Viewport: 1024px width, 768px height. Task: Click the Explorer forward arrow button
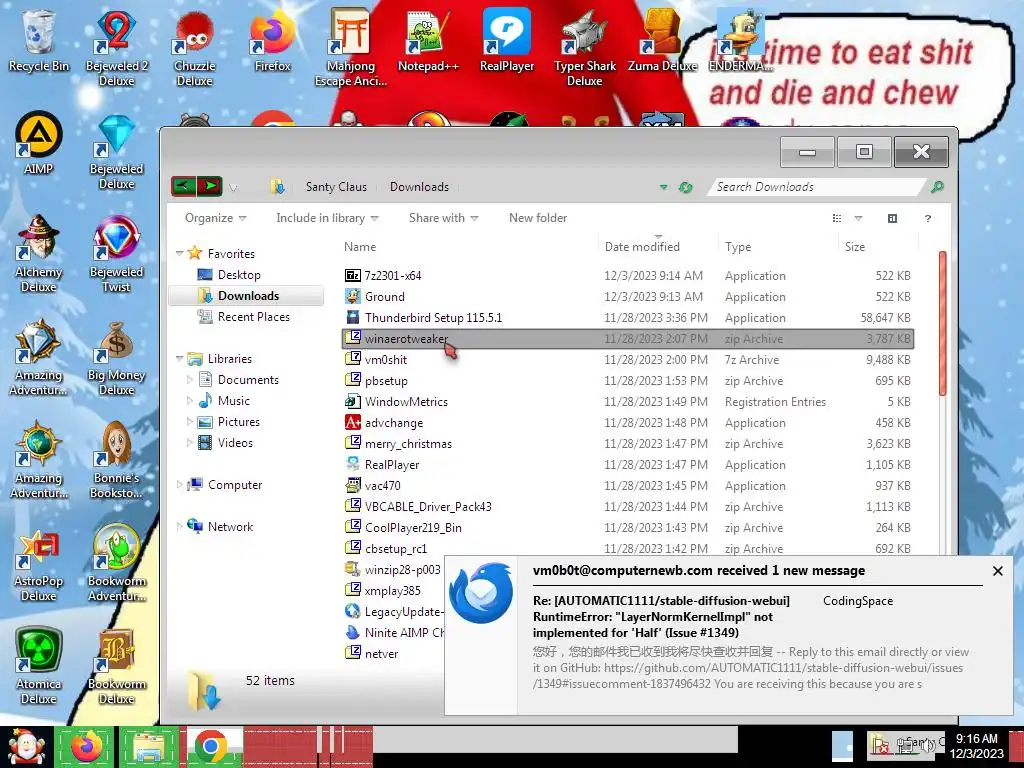click(x=210, y=187)
